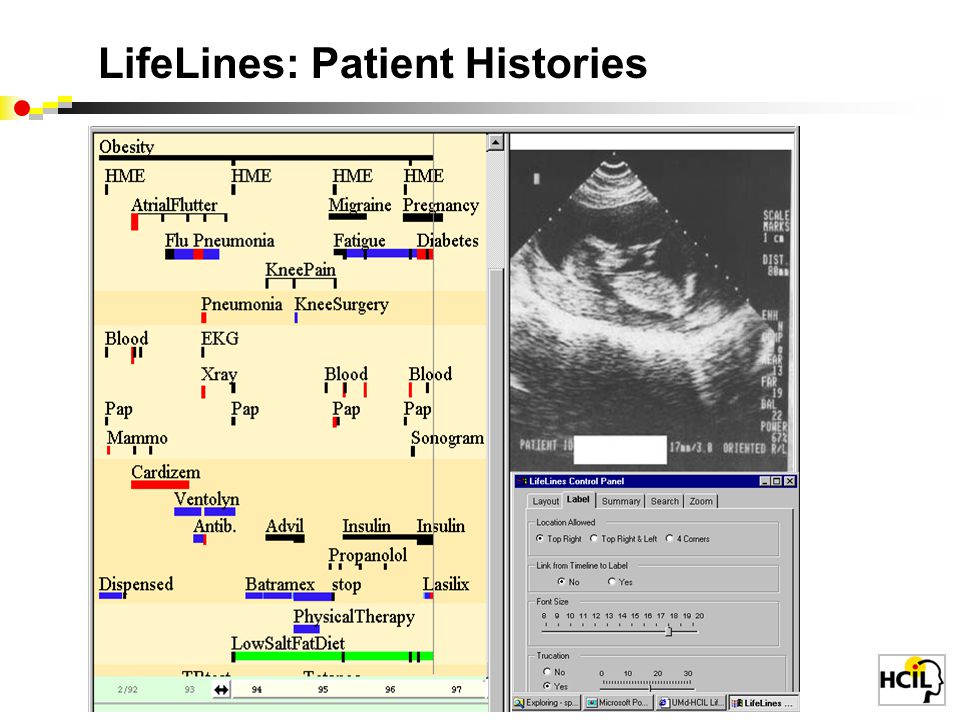Click year 97 on the timeline axis
Image resolution: width=960 pixels, height=720 pixels.
point(457,689)
